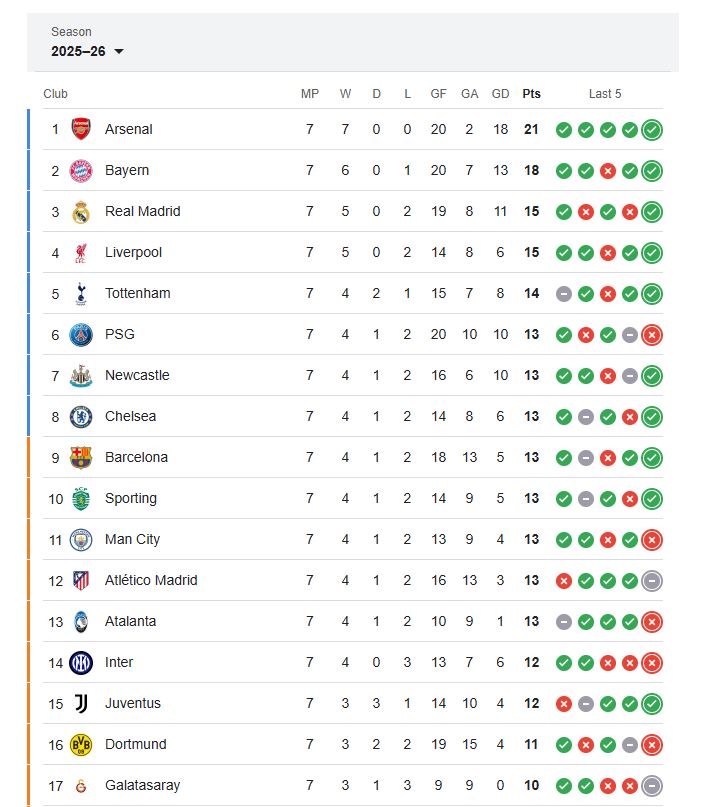Click the Bayern Munich badge
723x807 pixels.
click(x=81, y=170)
